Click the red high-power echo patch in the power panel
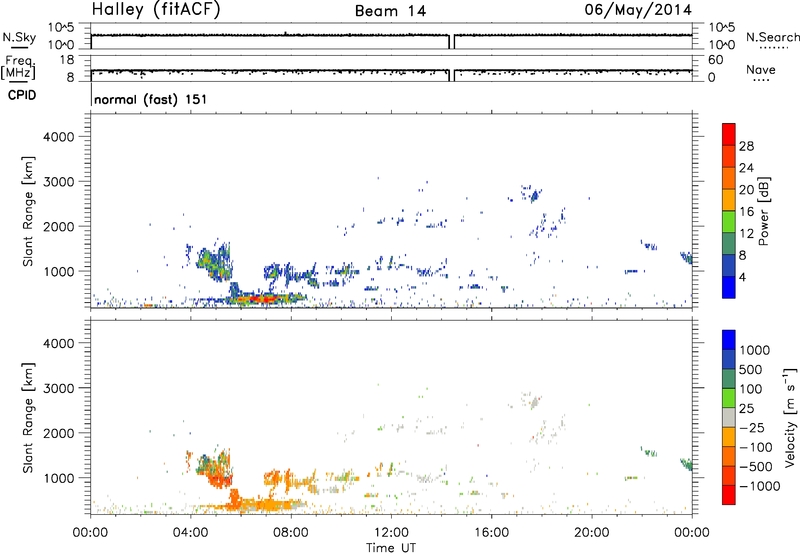Screen dimensions: 800x554 click(x=261, y=298)
